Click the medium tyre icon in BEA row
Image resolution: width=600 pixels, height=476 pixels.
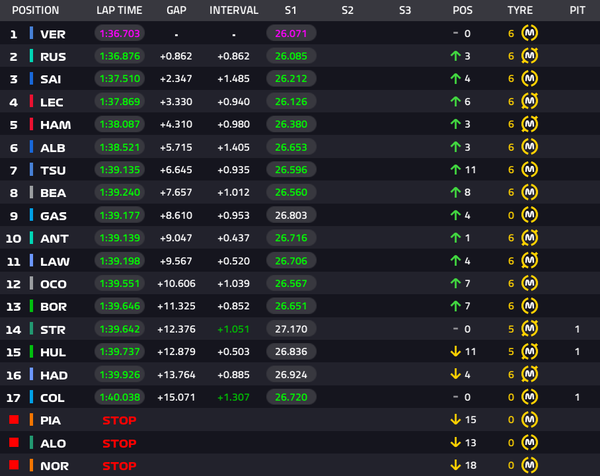coord(530,192)
